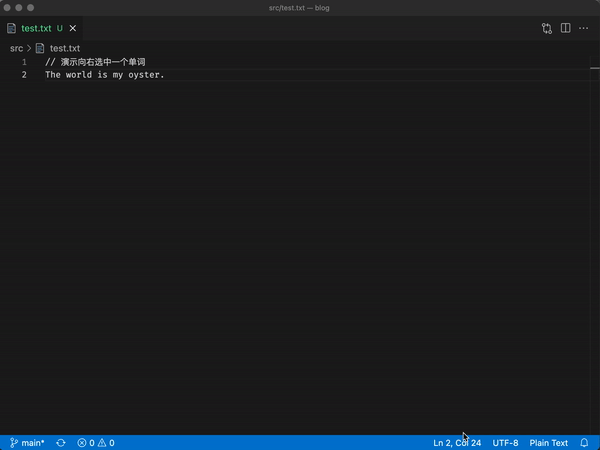Image resolution: width=600 pixels, height=450 pixels.
Task: Click the scrollbar marker in the overview ruler
Action: click(x=595, y=68)
